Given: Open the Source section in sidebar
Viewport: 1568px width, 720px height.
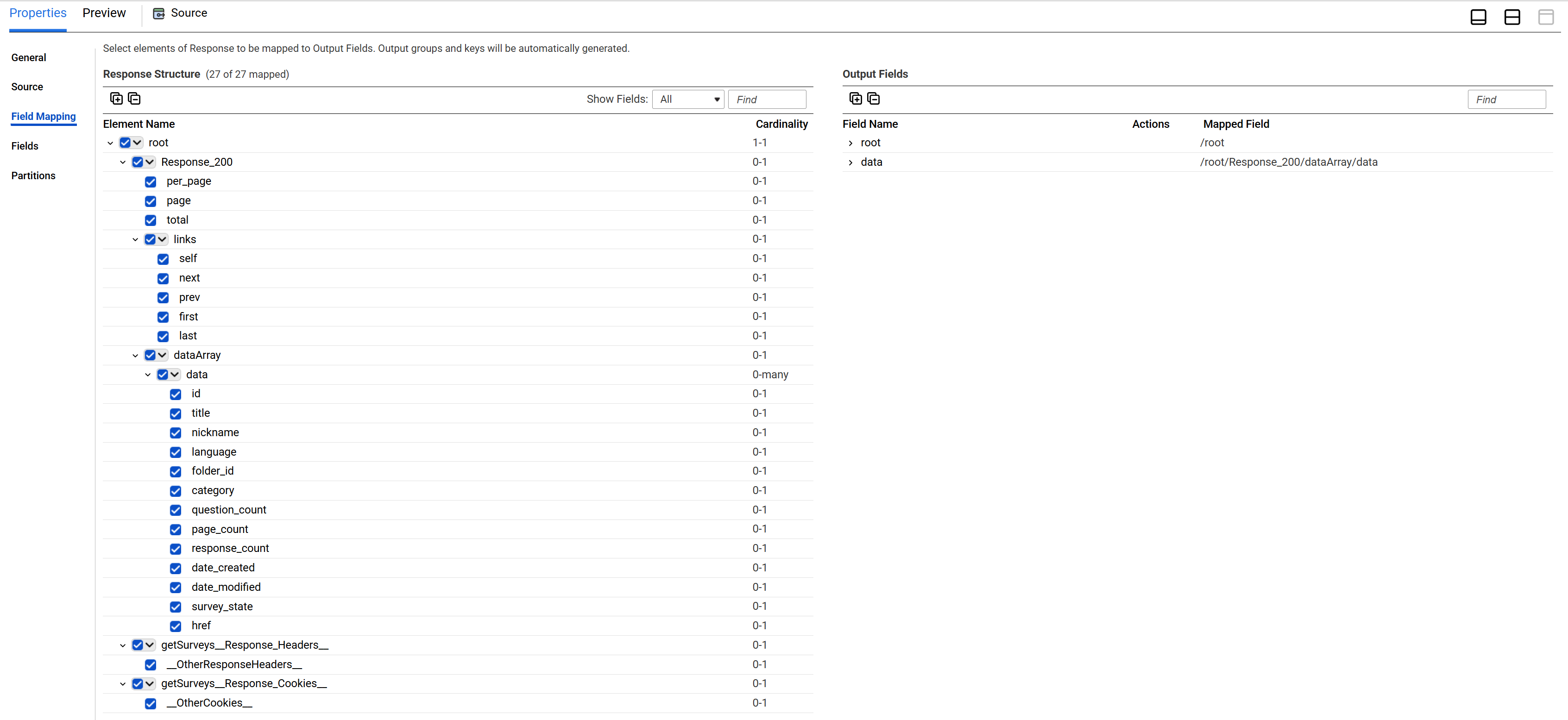Looking at the screenshot, I should pyautogui.click(x=27, y=87).
